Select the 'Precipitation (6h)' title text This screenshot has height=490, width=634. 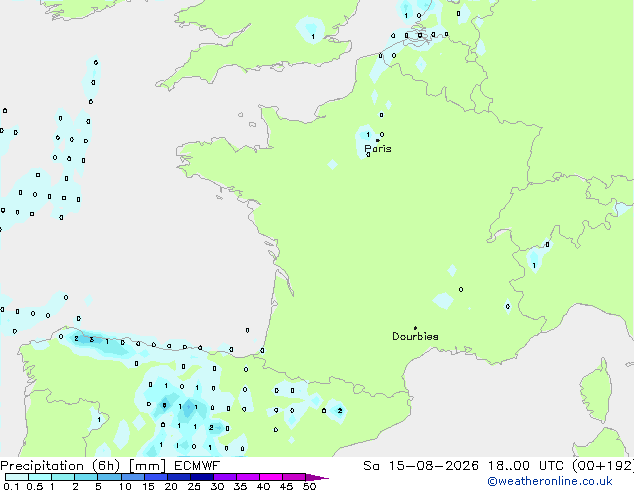click(x=60, y=466)
